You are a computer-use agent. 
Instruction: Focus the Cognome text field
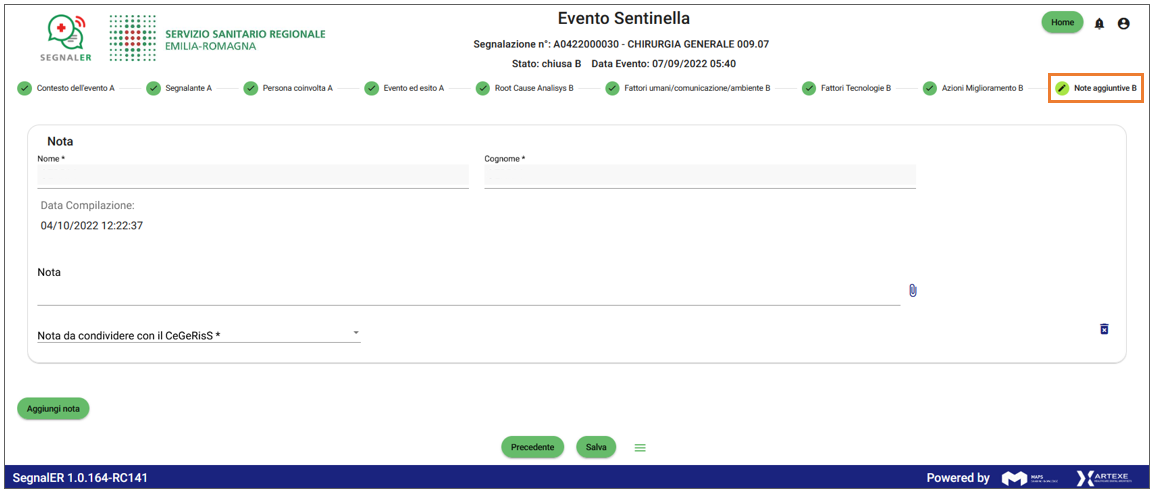pos(699,177)
